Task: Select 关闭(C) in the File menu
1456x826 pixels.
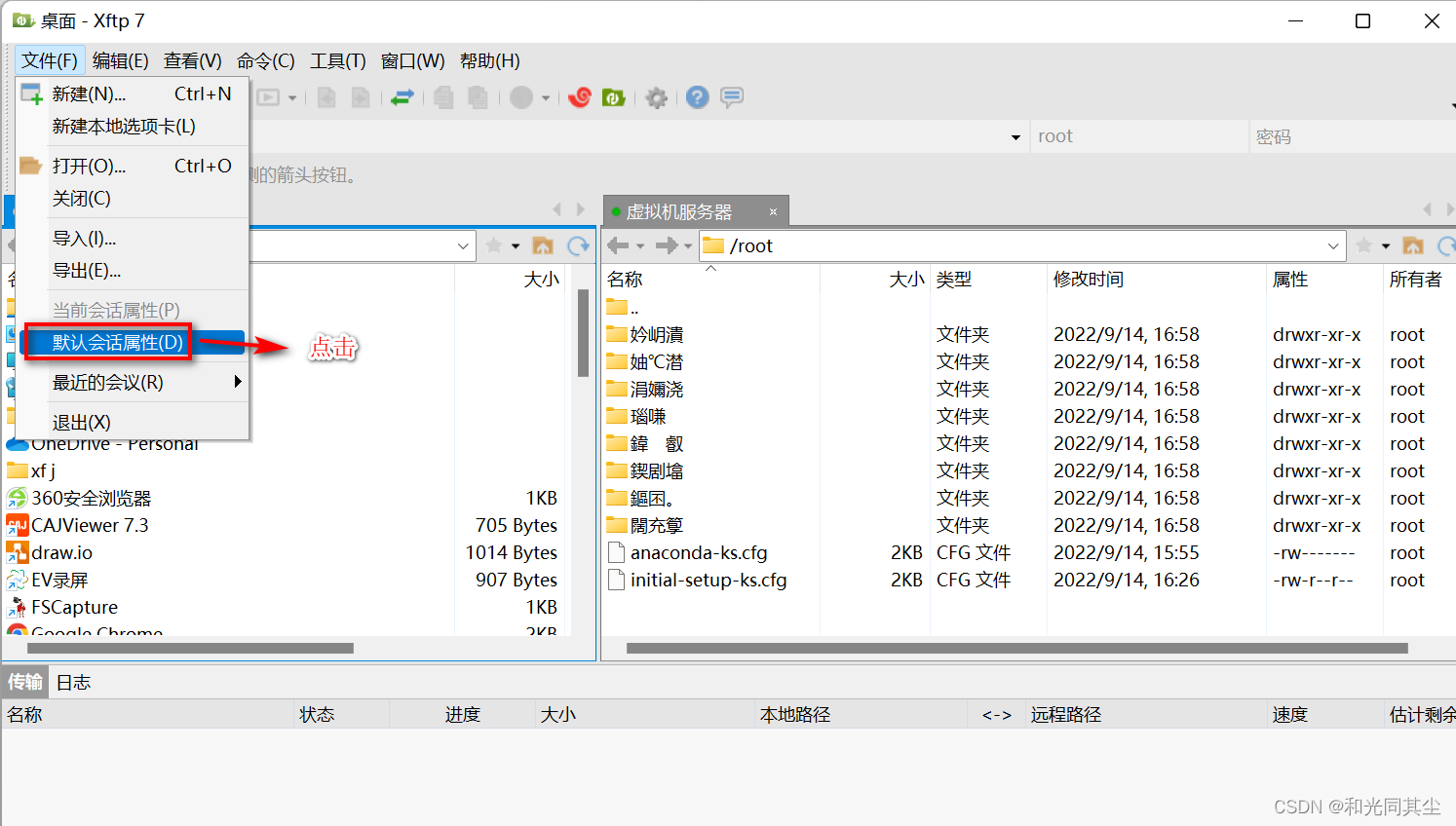Action: tap(133, 199)
